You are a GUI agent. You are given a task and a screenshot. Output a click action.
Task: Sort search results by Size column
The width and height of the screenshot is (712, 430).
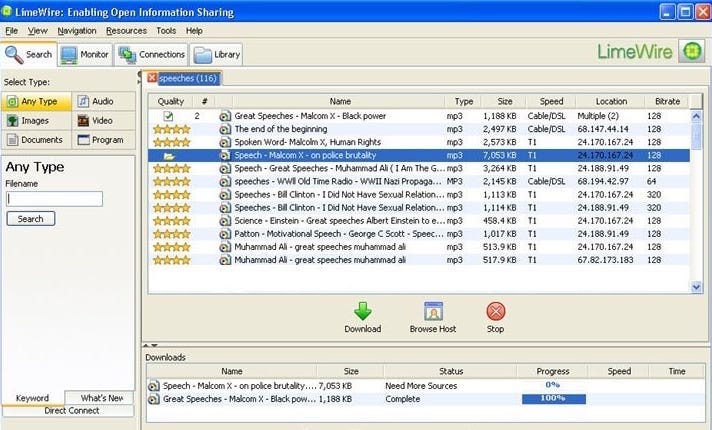coord(504,102)
